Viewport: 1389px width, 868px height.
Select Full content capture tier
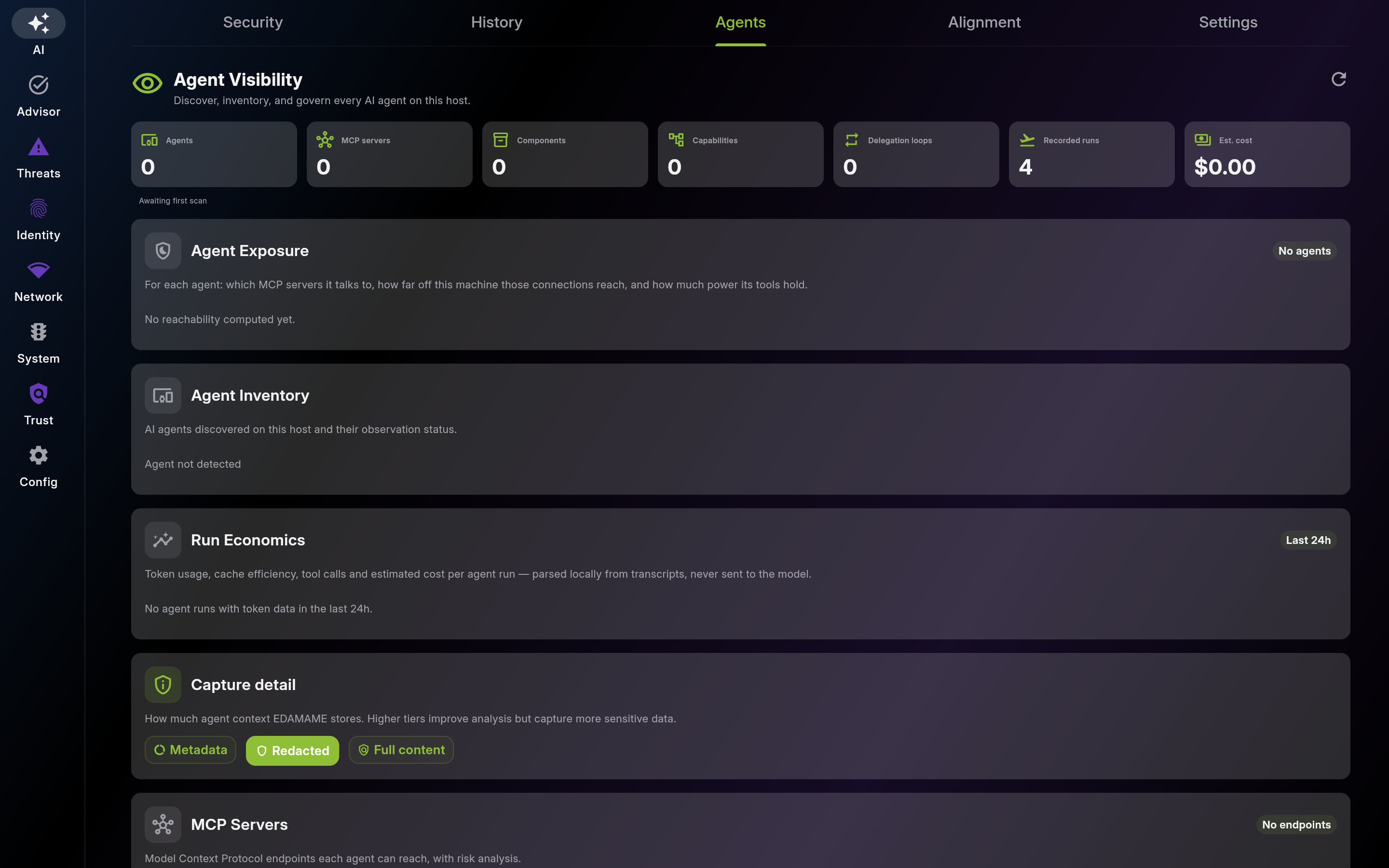[x=401, y=750]
